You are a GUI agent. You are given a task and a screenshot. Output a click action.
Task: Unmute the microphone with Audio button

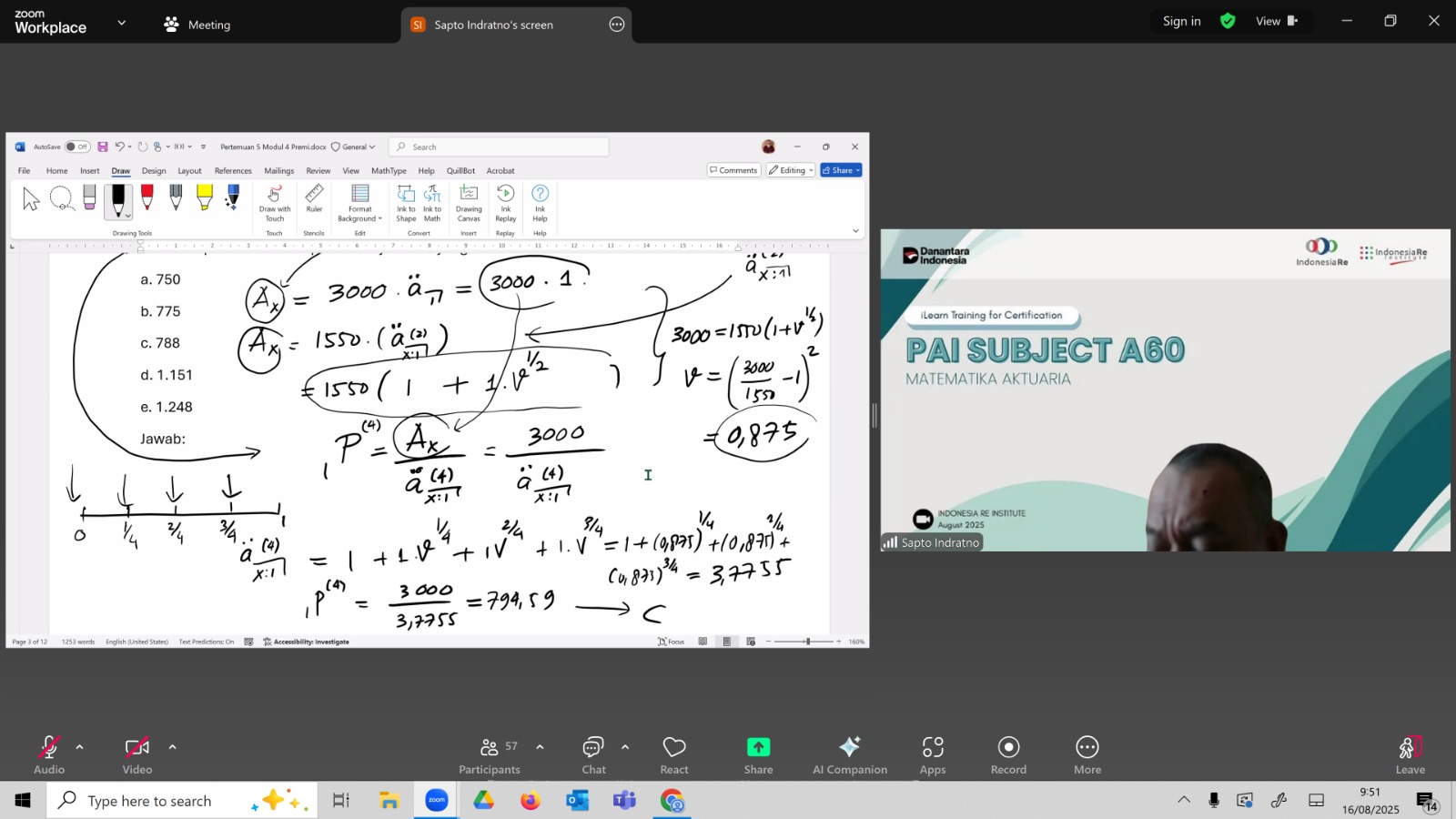click(x=49, y=754)
